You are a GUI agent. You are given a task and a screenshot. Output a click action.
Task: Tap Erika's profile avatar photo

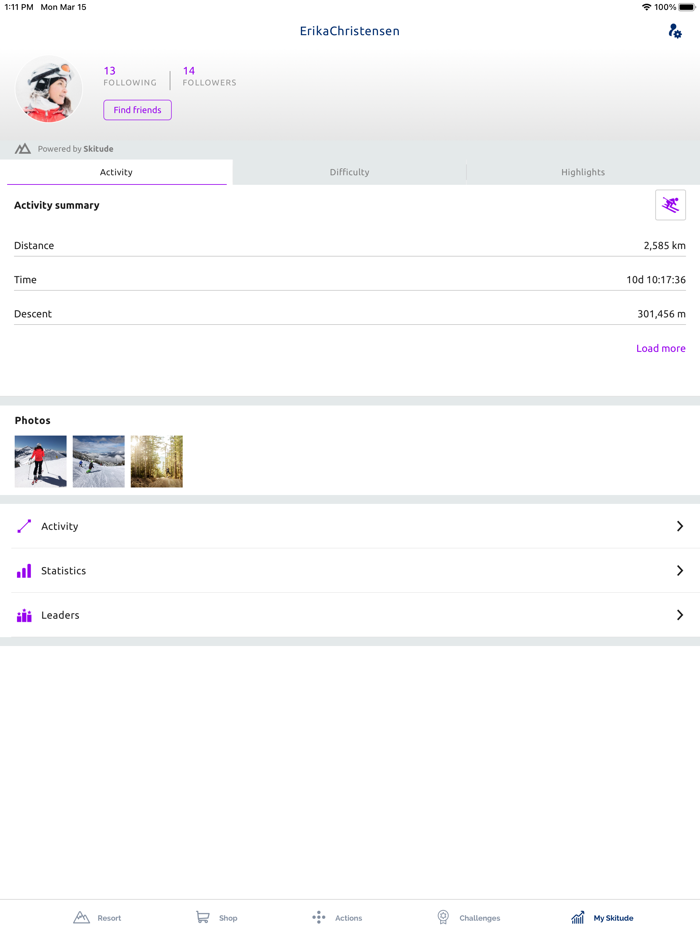[x=48, y=89]
